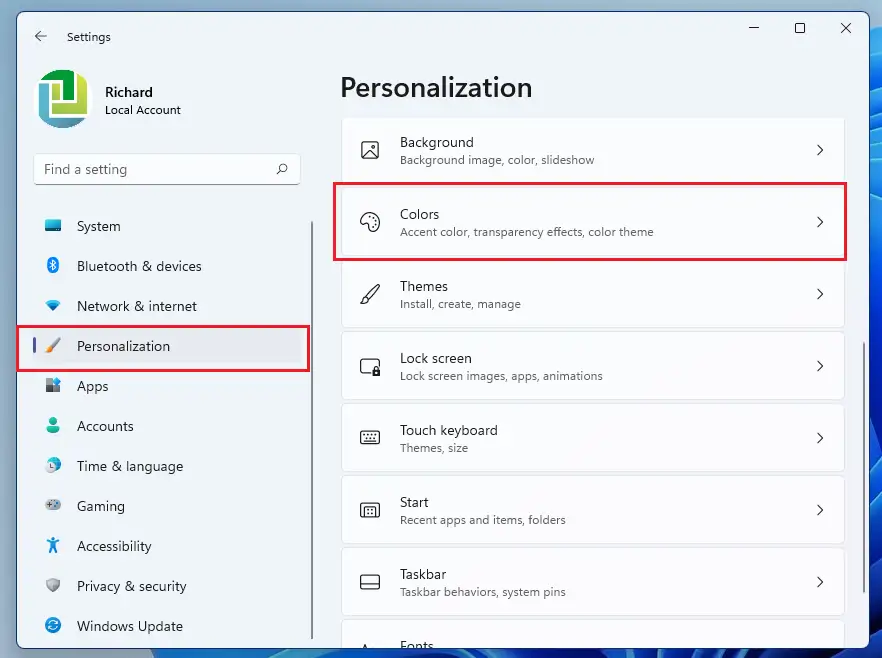Click the main pane vertical scrollbar
Viewport: 882px width, 658px height.
pos(864,467)
